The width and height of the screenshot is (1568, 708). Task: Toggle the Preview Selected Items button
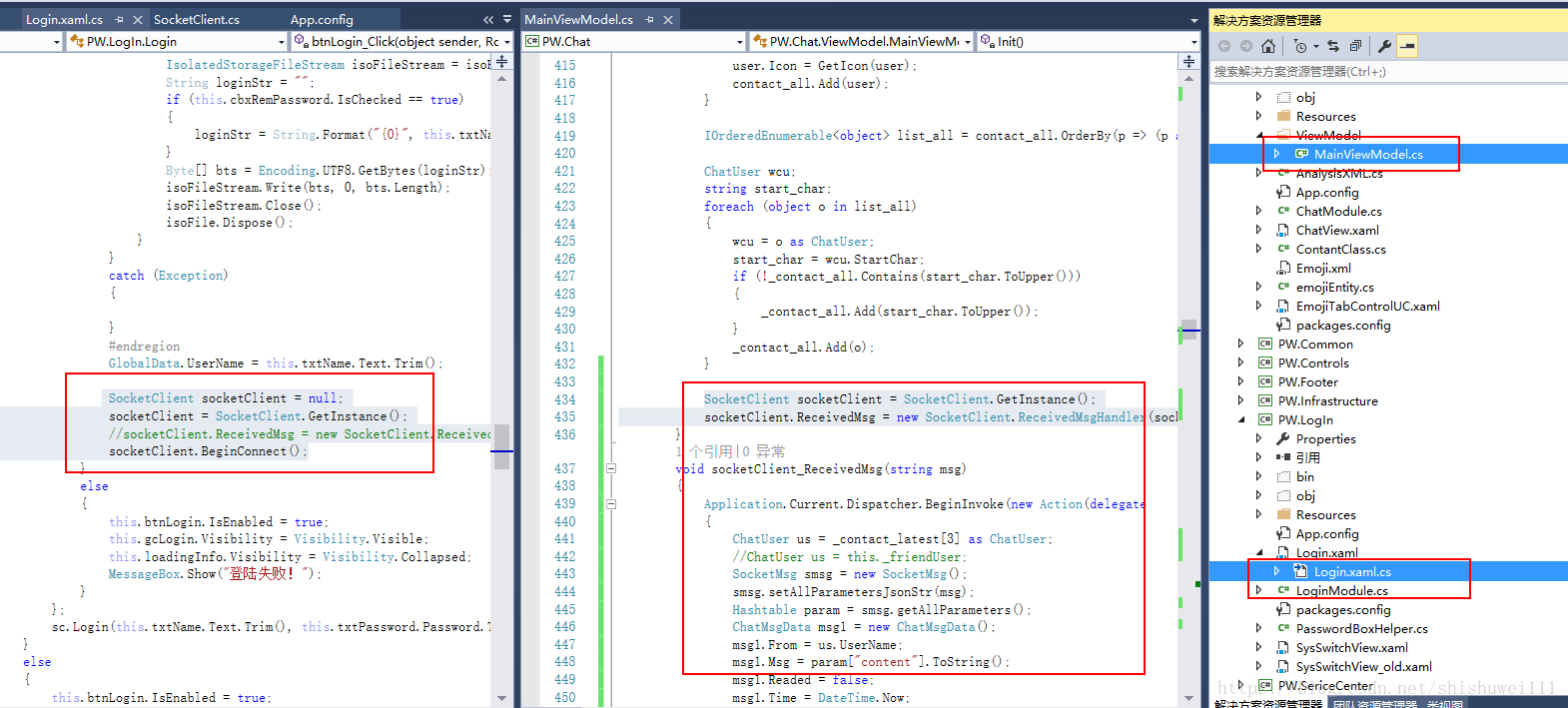[x=1407, y=46]
